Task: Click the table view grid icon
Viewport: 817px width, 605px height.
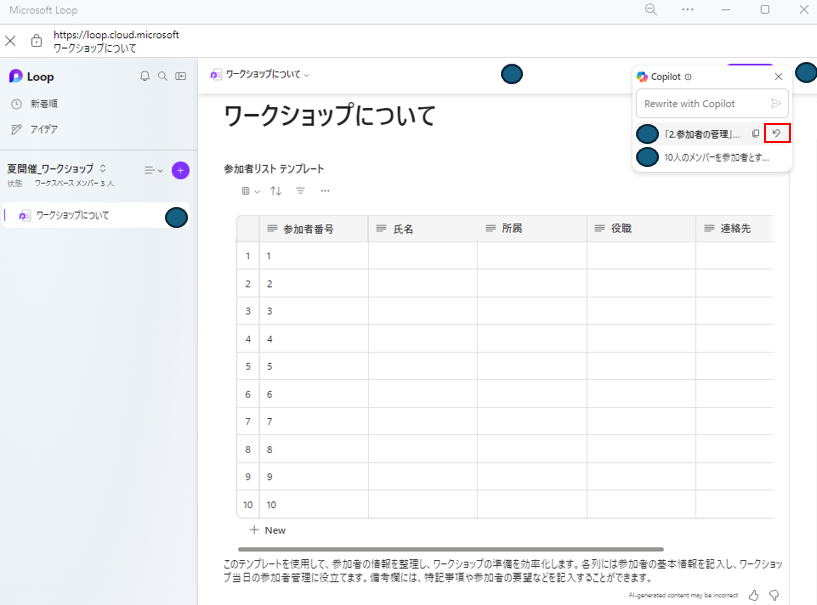Action: [x=245, y=191]
